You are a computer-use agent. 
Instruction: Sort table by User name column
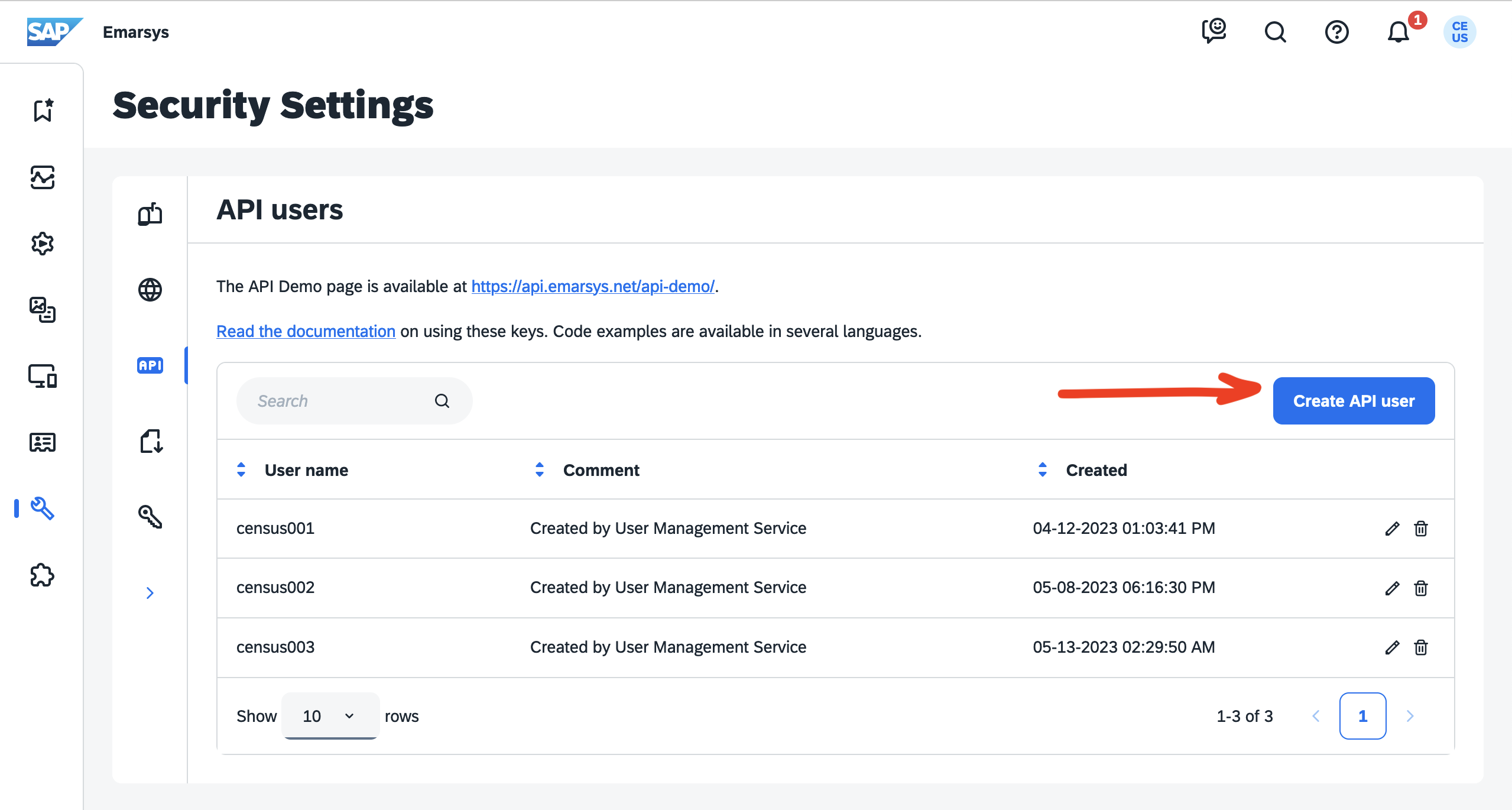(241, 470)
